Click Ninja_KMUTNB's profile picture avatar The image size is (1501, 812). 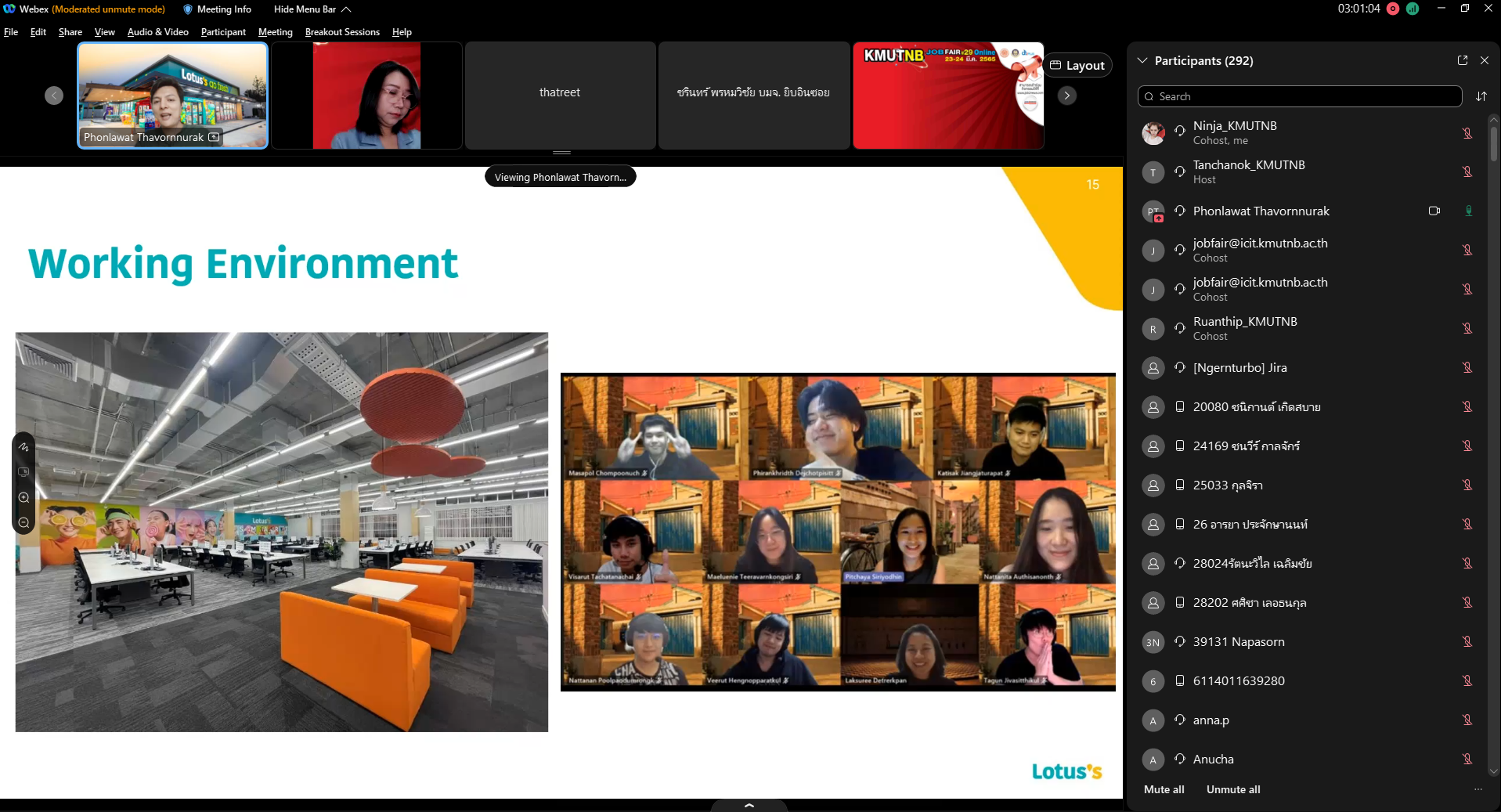click(1153, 133)
